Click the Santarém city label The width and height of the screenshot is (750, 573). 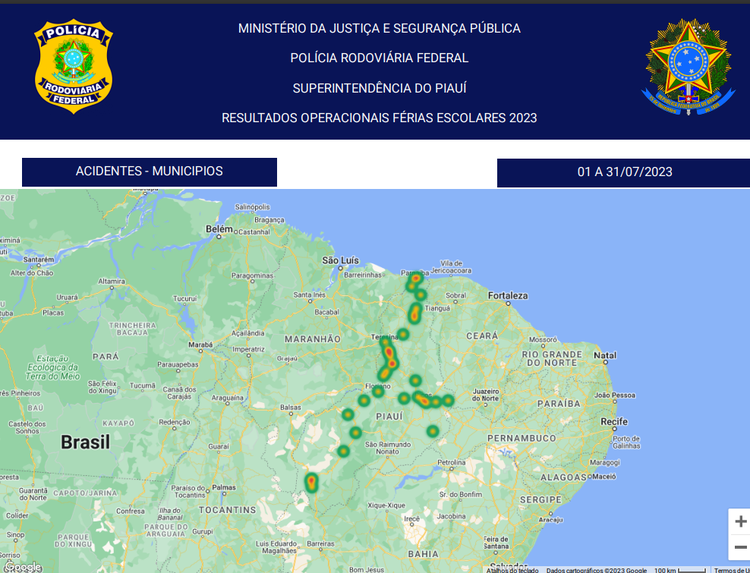(39, 259)
